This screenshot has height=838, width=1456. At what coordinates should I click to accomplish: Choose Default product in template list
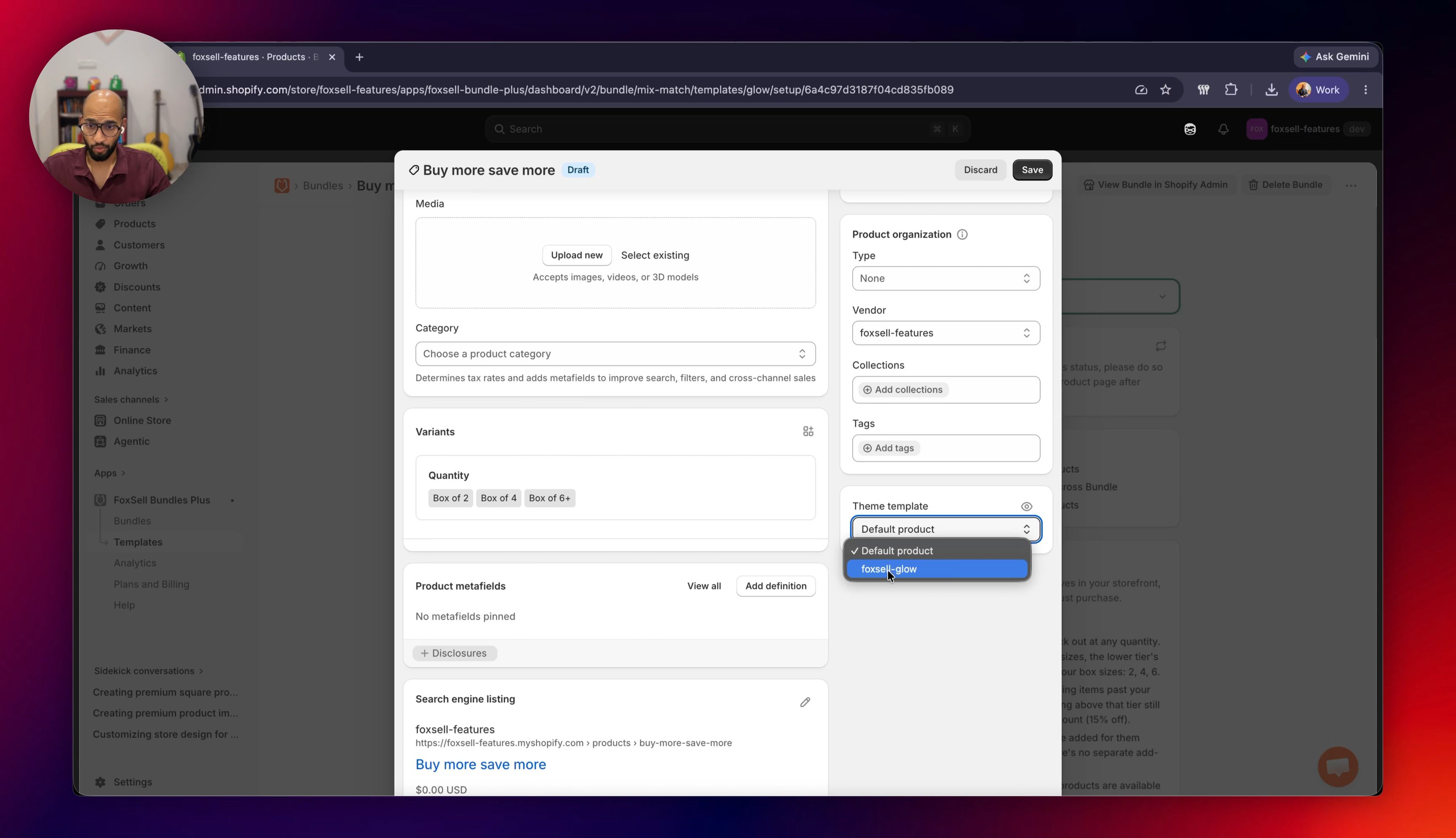pos(937,551)
